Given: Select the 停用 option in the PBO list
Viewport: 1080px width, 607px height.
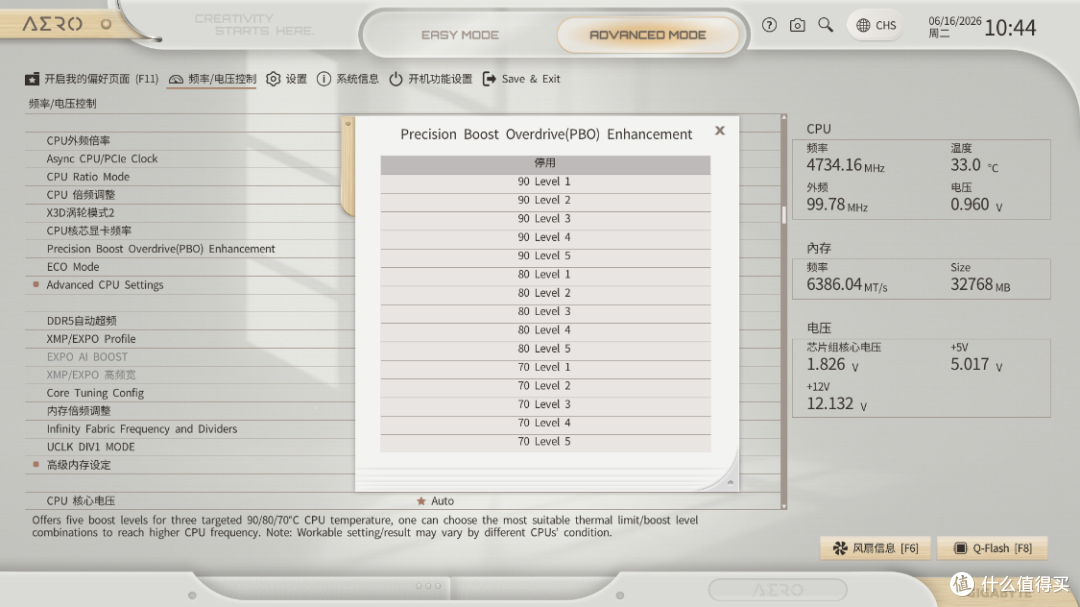Looking at the screenshot, I should click(545, 163).
